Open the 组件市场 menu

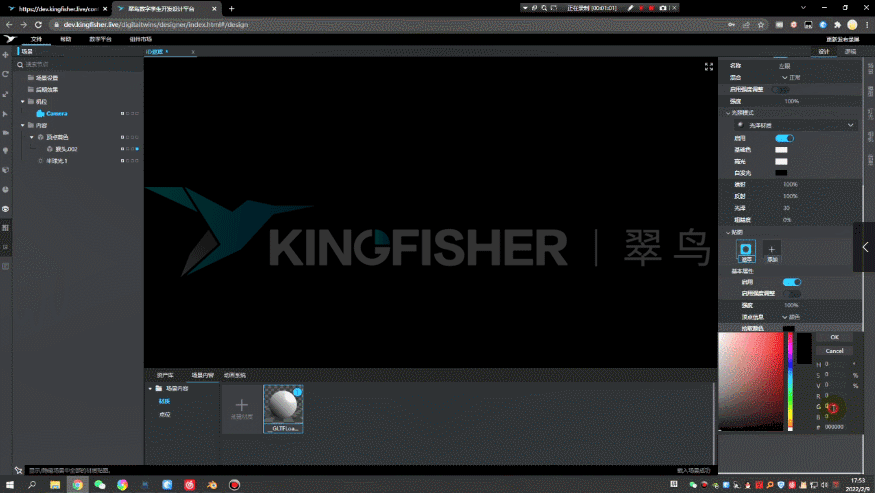pyautogui.click(x=141, y=39)
